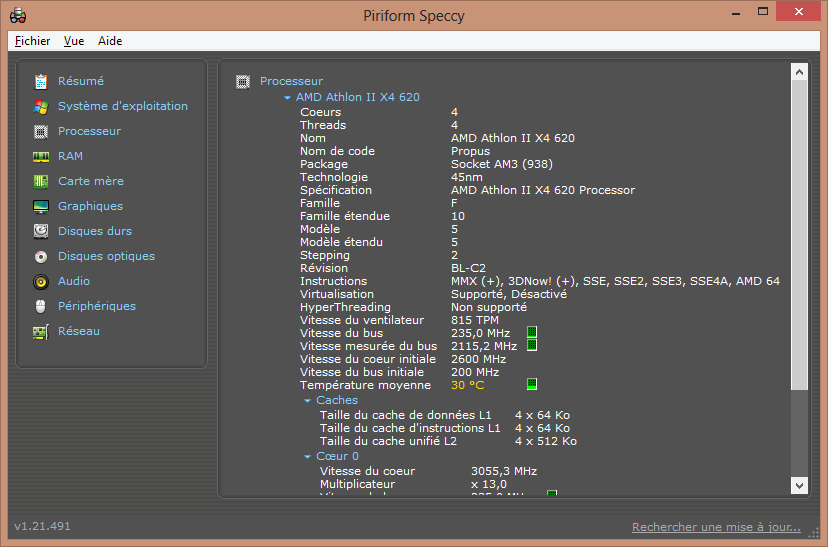Collapse the Caches subsection

[307, 401]
